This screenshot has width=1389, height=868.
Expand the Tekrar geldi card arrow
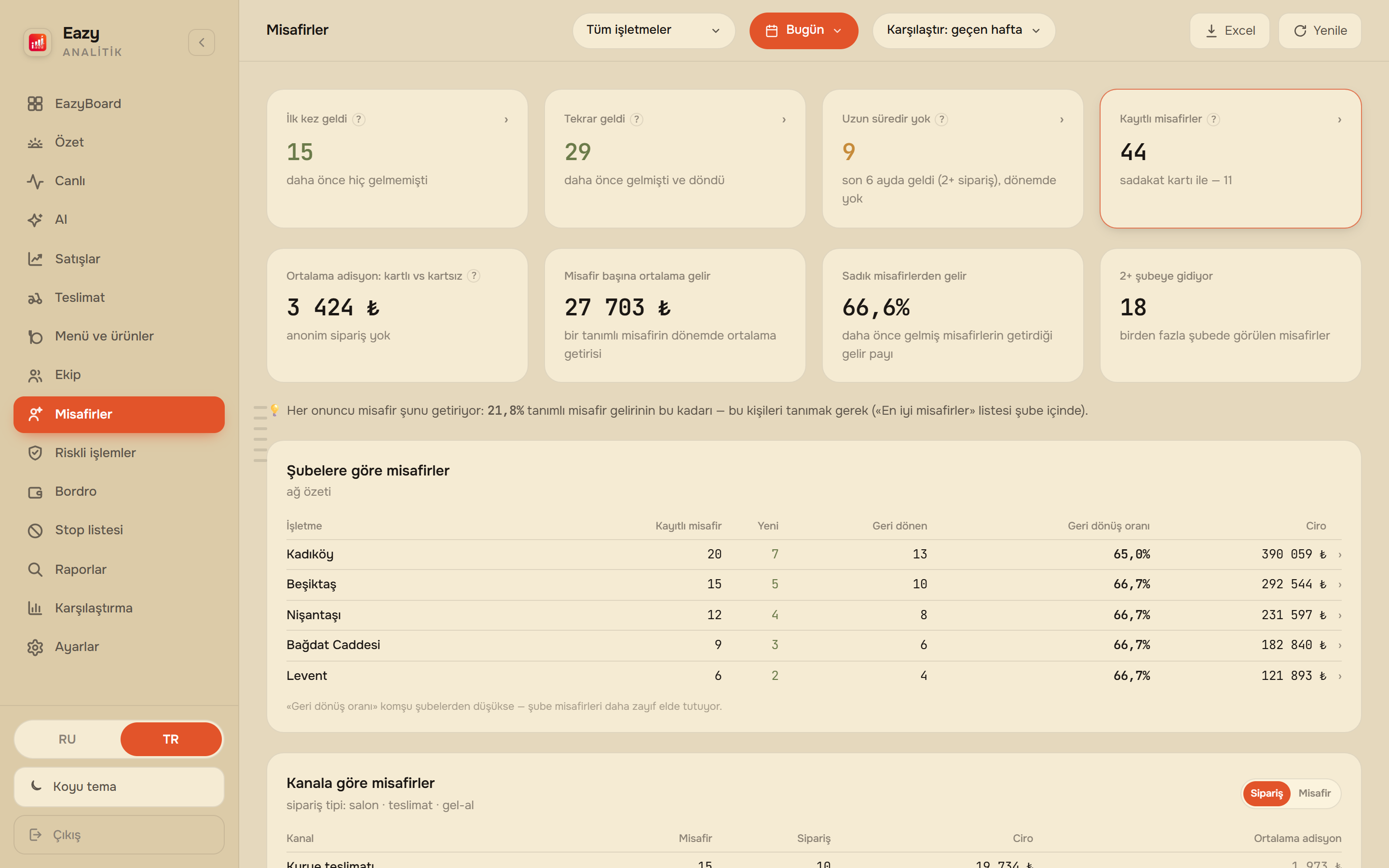(784, 120)
